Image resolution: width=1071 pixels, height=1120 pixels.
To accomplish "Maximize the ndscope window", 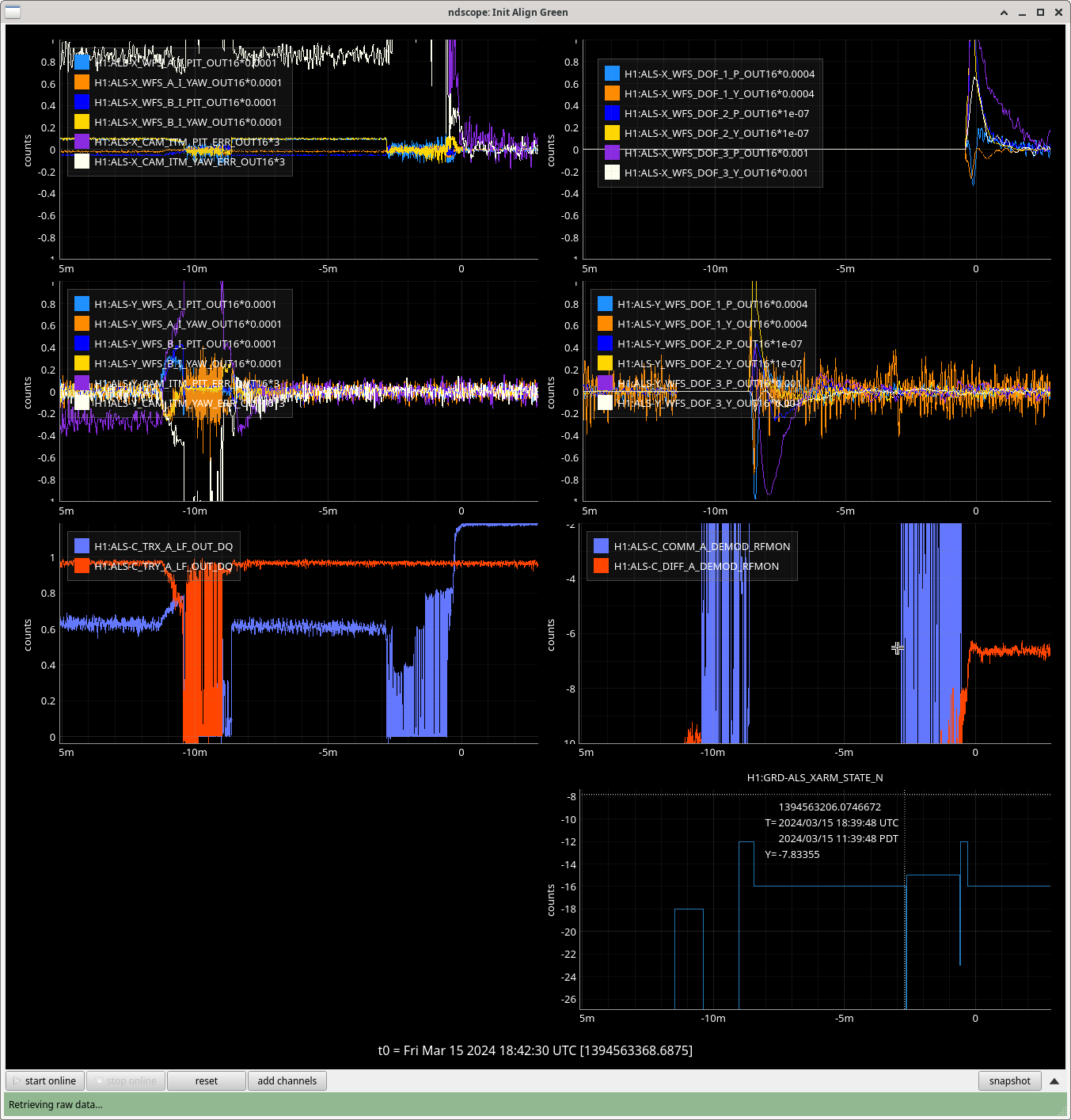I will [1040, 12].
